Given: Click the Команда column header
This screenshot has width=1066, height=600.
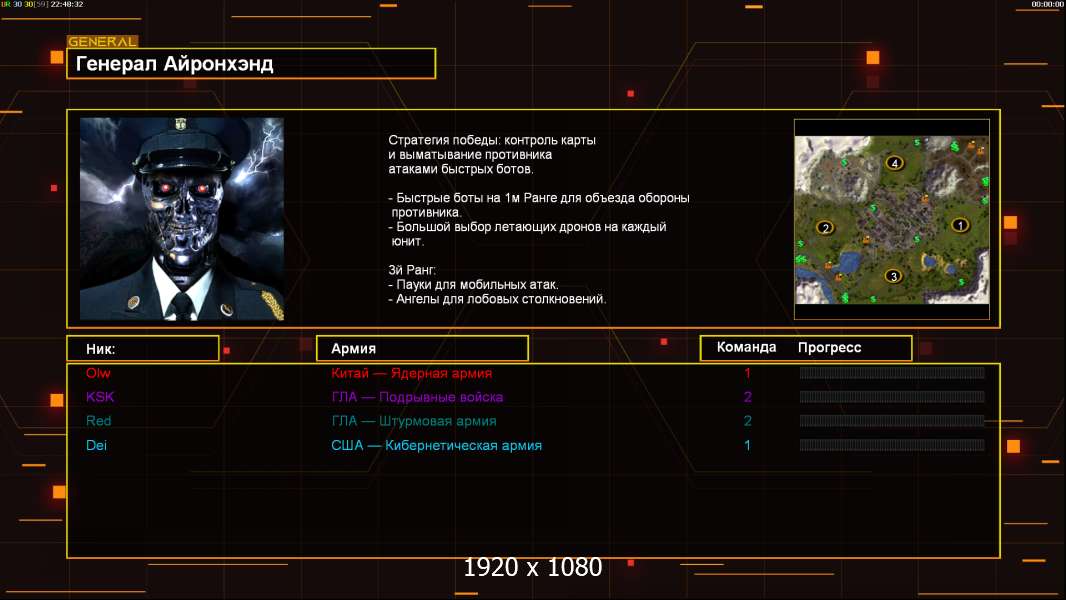Looking at the screenshot, I should pos(746,347).
